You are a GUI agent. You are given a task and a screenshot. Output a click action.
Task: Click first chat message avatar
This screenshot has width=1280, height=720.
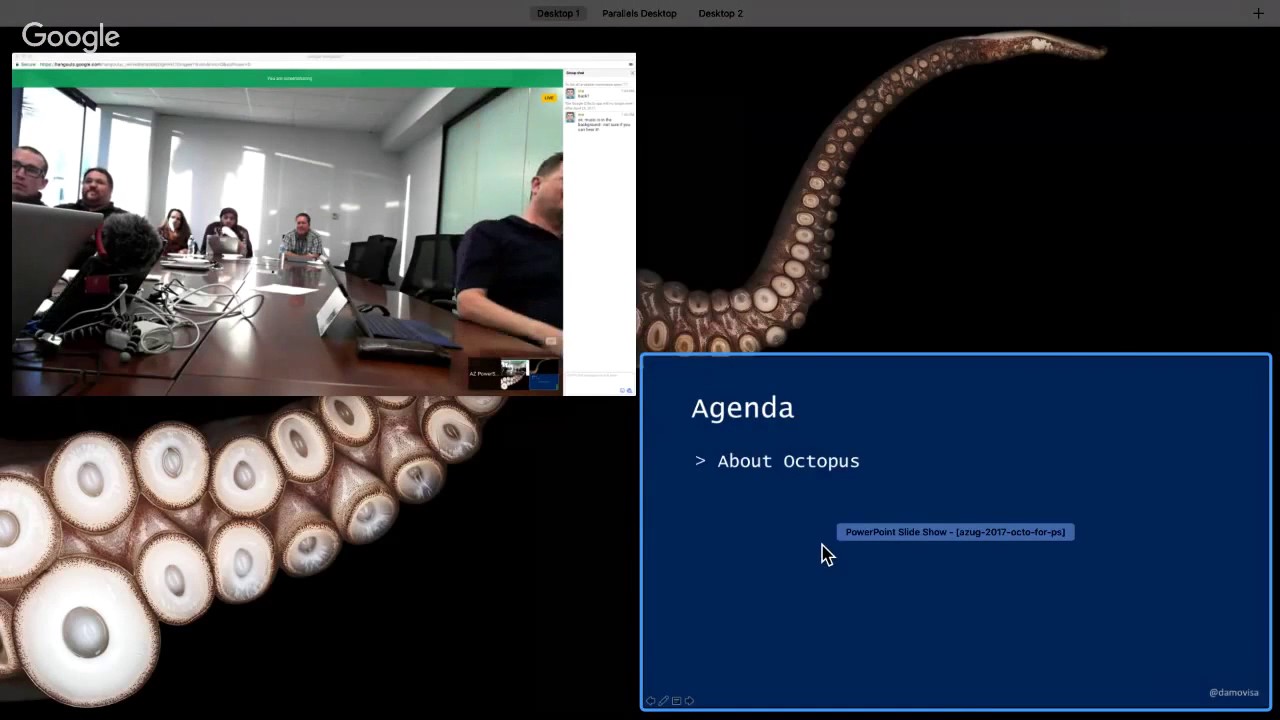[570, 93]
